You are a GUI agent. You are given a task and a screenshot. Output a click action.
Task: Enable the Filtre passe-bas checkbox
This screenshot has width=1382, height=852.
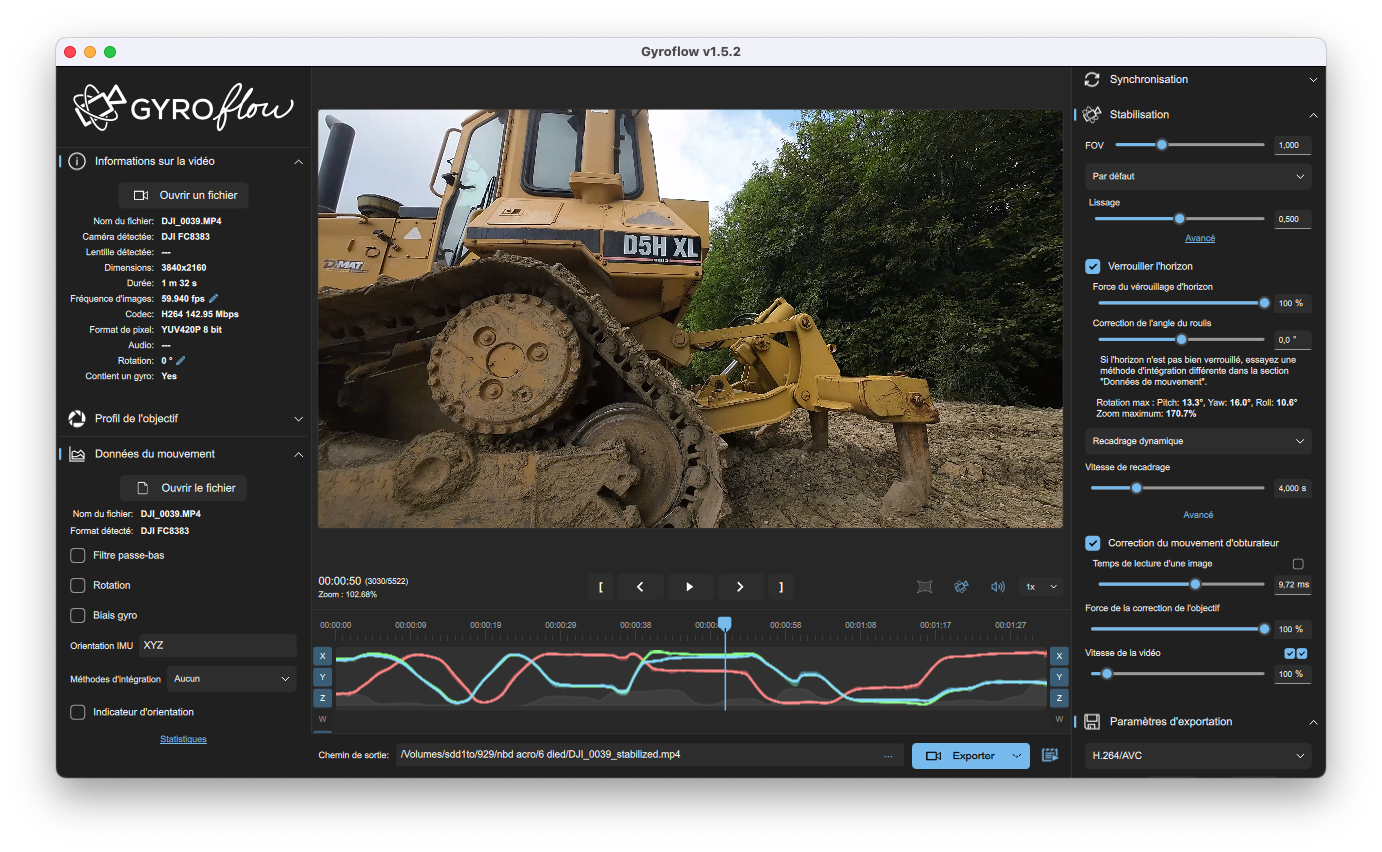point(77,555)
